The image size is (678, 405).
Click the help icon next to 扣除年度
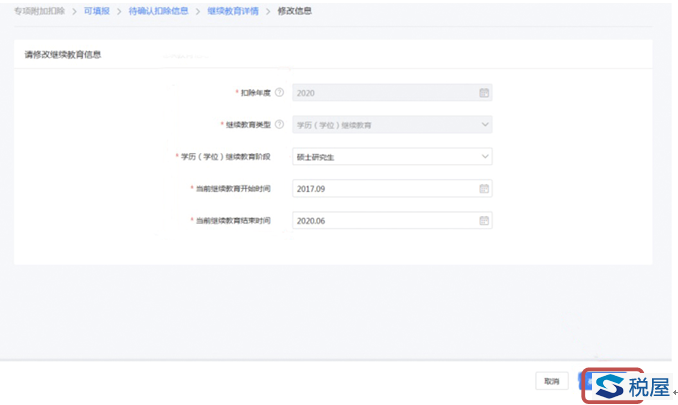click(279, 92)
